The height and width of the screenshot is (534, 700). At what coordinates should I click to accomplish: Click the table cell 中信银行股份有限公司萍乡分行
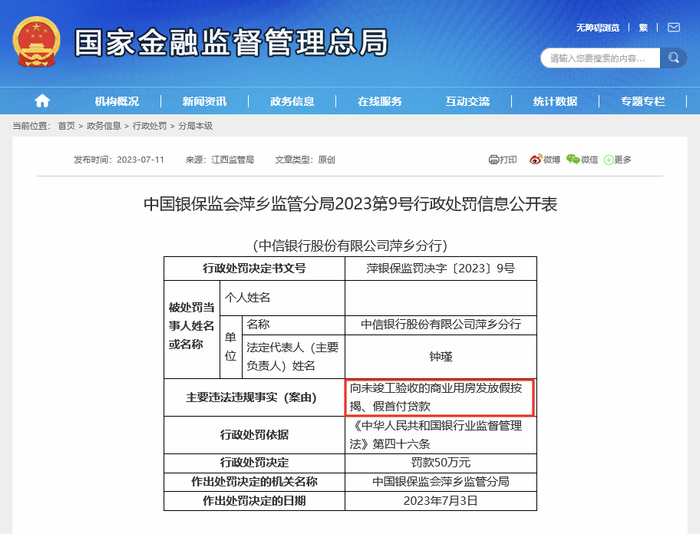[x=441, y=325]
